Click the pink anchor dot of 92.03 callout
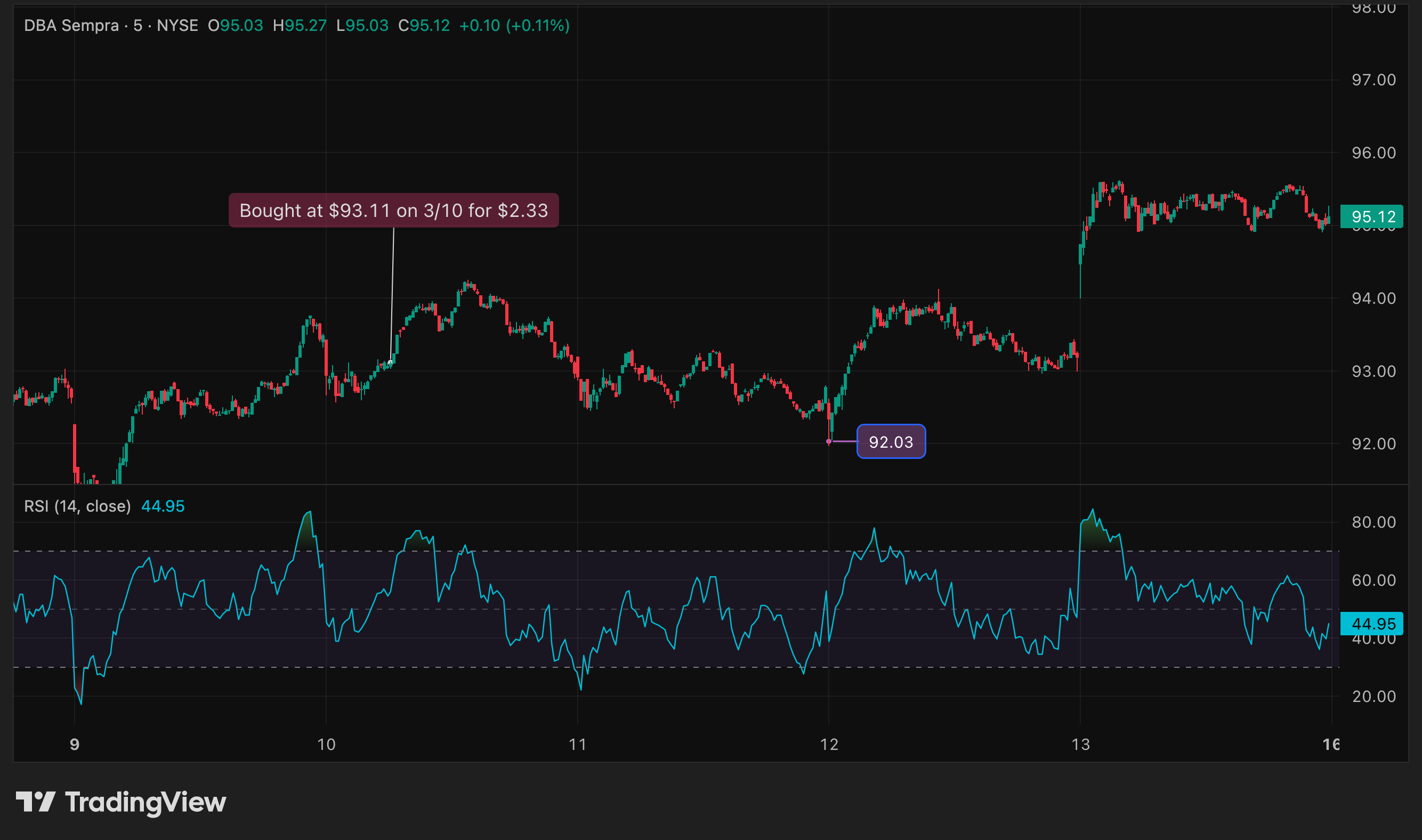Viewport: 1422px width, 840px height. pyautogui.click(x=828, y=441)
